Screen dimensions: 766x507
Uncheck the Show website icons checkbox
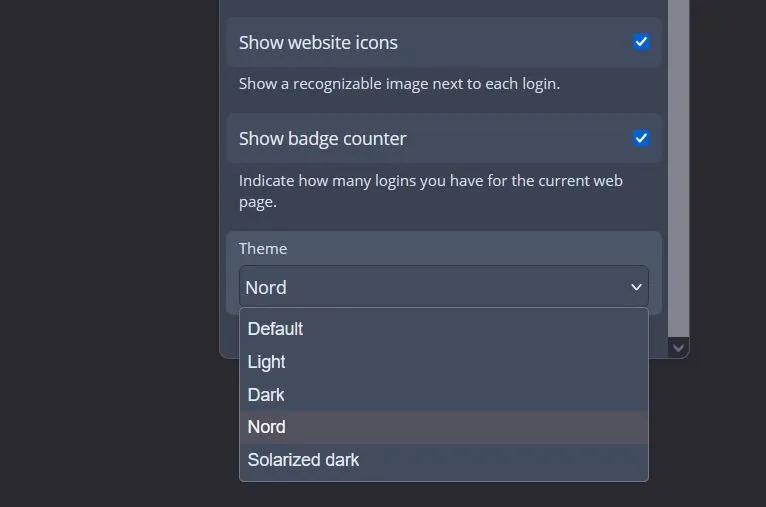[641, 42]
